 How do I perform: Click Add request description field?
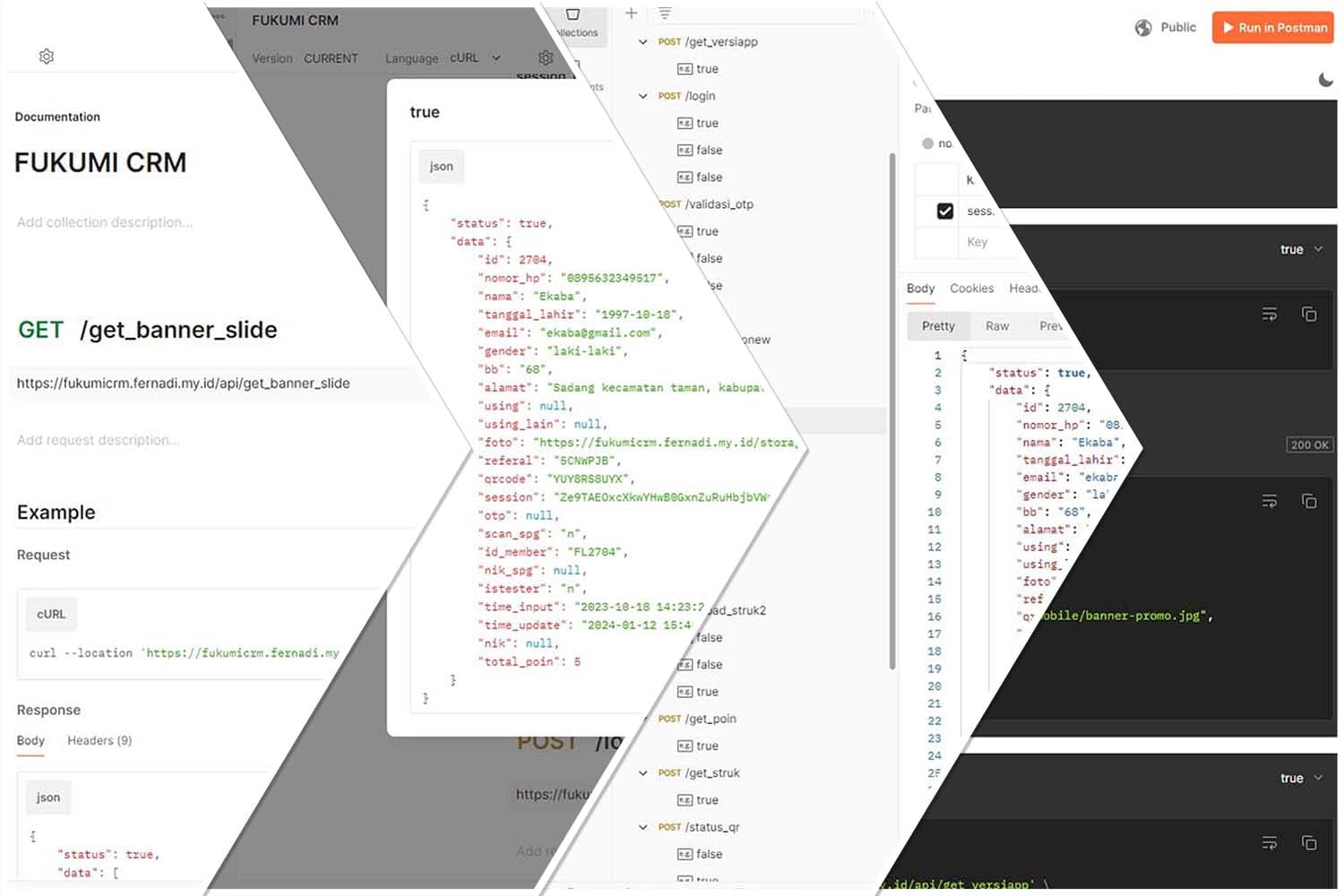tap(99, 440)
